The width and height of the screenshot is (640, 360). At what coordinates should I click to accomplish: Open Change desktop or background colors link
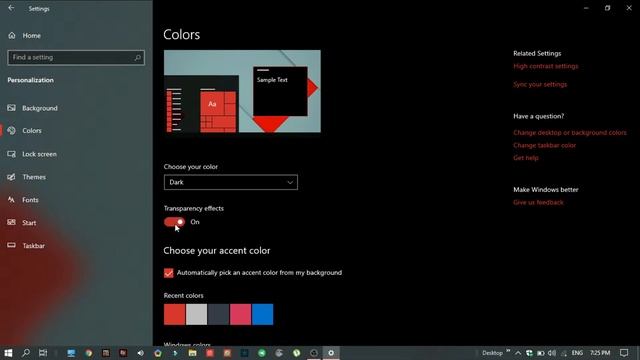point(570,133)
